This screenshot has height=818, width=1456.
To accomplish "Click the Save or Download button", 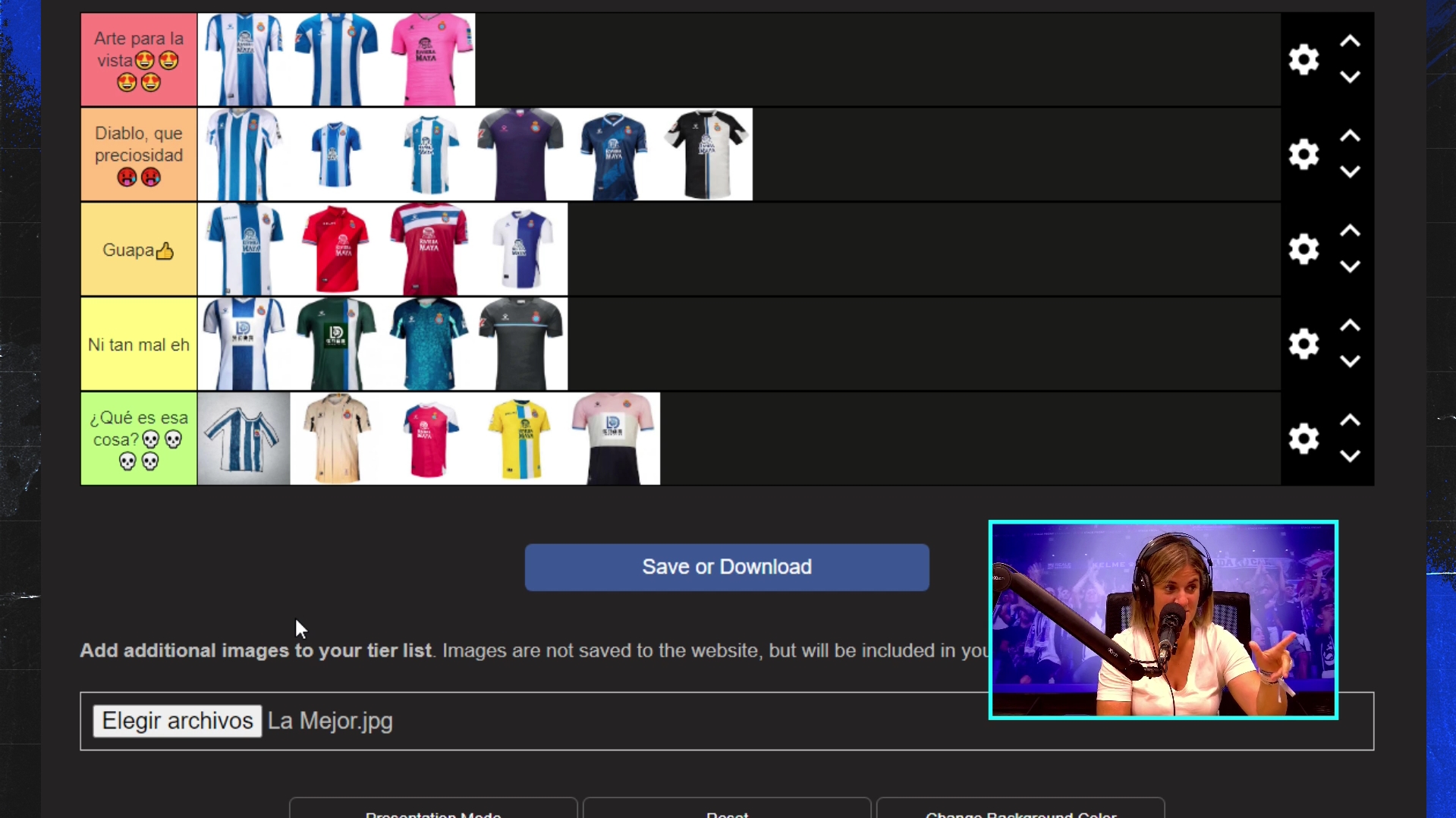I will pos(726,567).
